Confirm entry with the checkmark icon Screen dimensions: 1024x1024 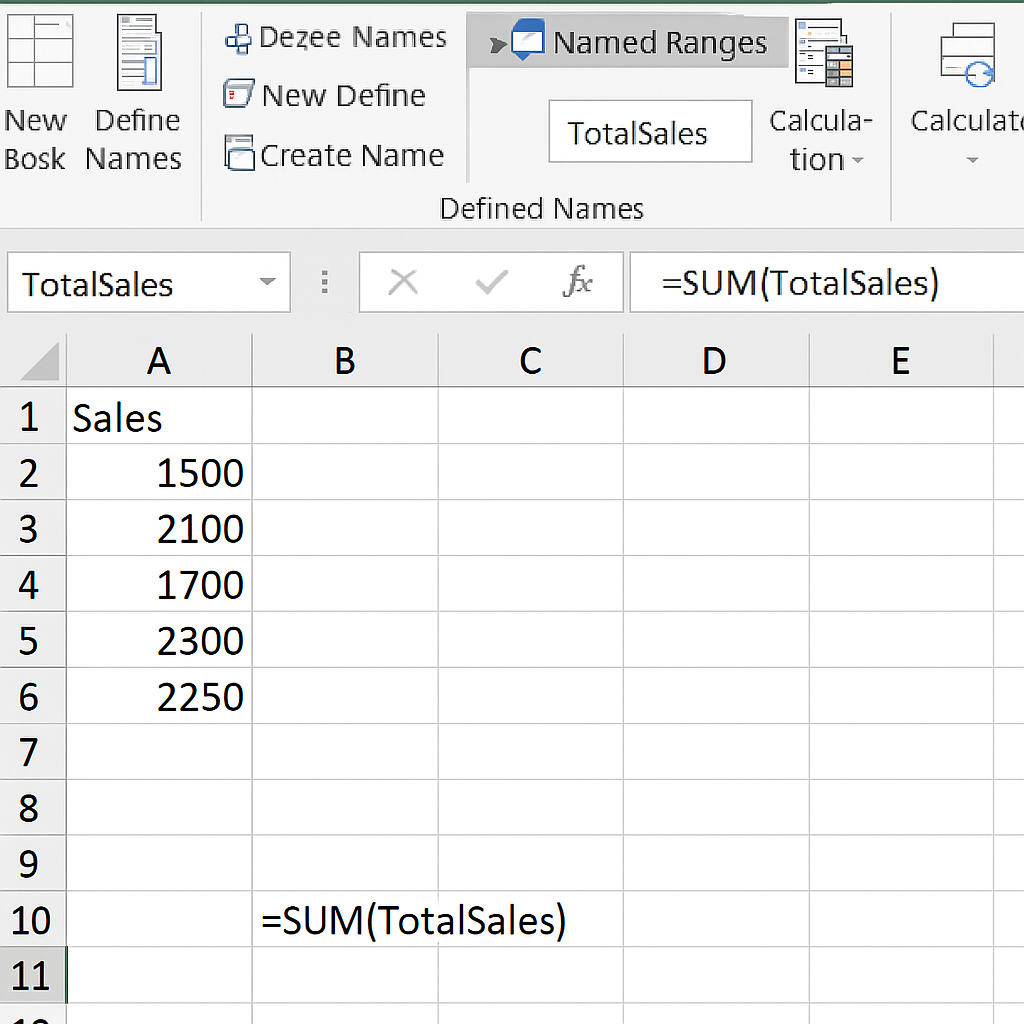(x=491, y=283)
